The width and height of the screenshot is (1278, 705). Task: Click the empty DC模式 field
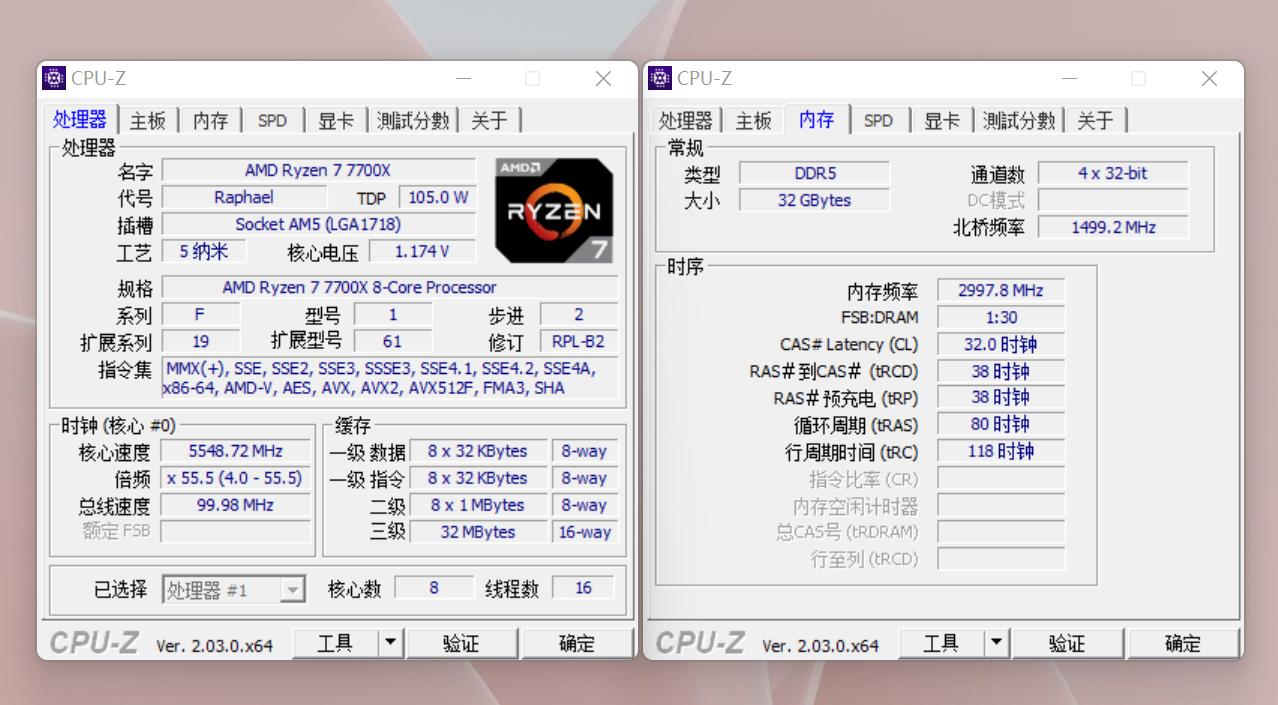(x=1113, y=201)
